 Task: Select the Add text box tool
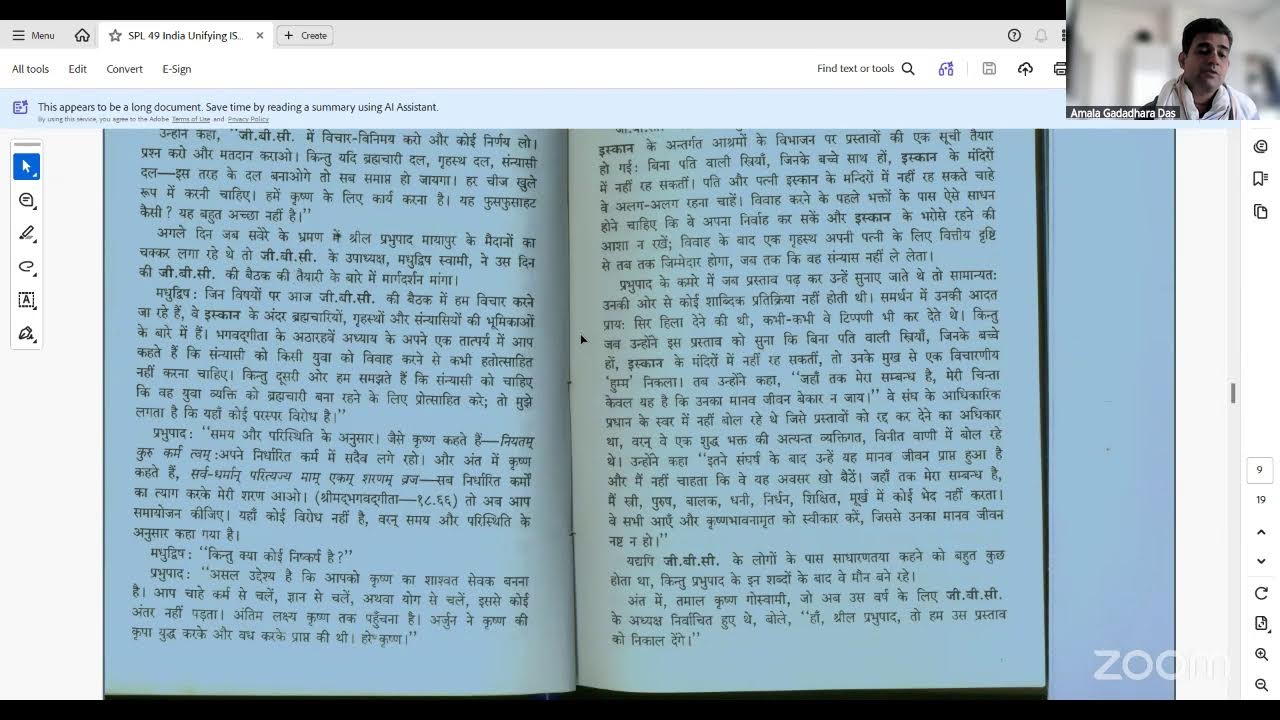coord(27,300)
